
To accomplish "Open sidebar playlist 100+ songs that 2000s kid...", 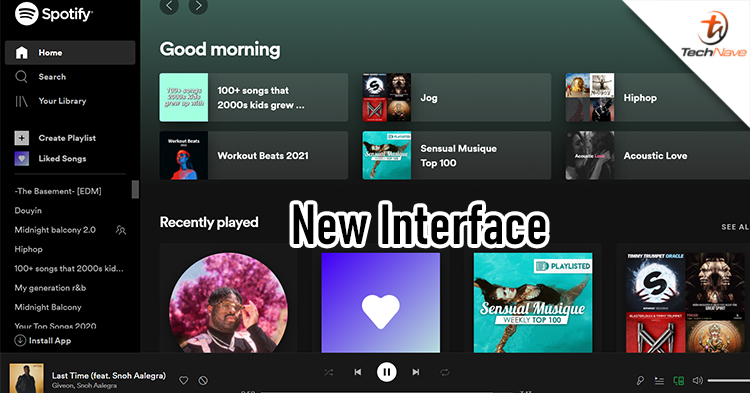I will point(69,269).
